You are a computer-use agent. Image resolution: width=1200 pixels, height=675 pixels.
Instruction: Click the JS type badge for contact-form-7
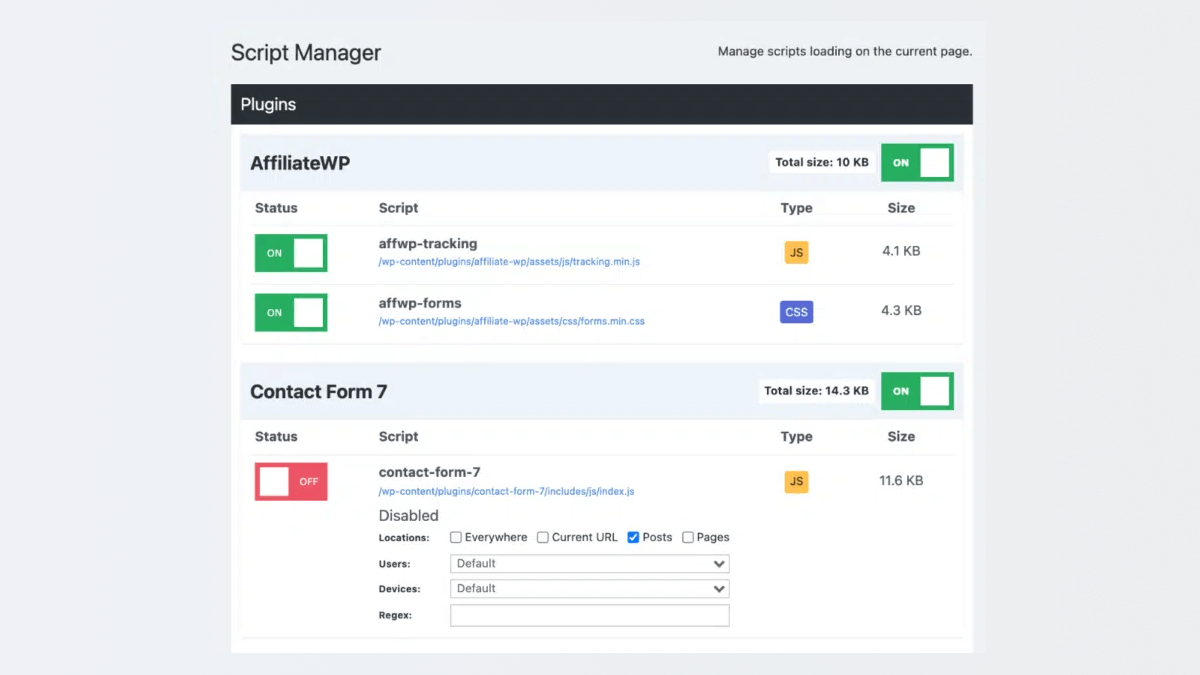796,482
